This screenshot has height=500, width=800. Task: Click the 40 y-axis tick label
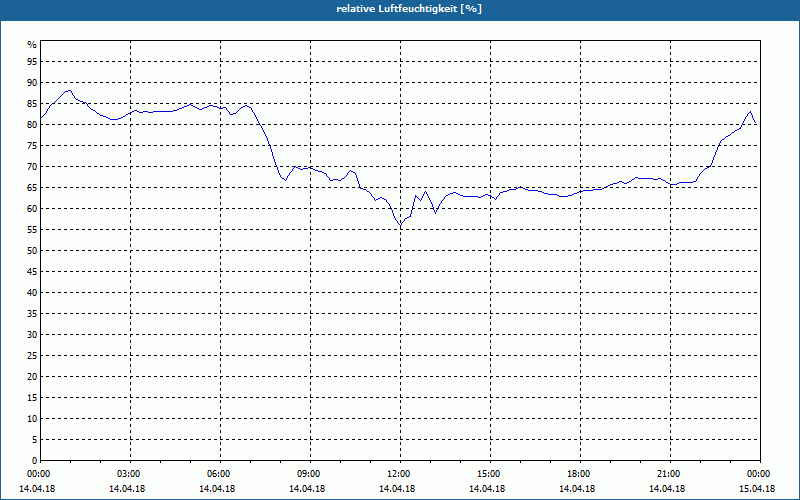(32, 292)
